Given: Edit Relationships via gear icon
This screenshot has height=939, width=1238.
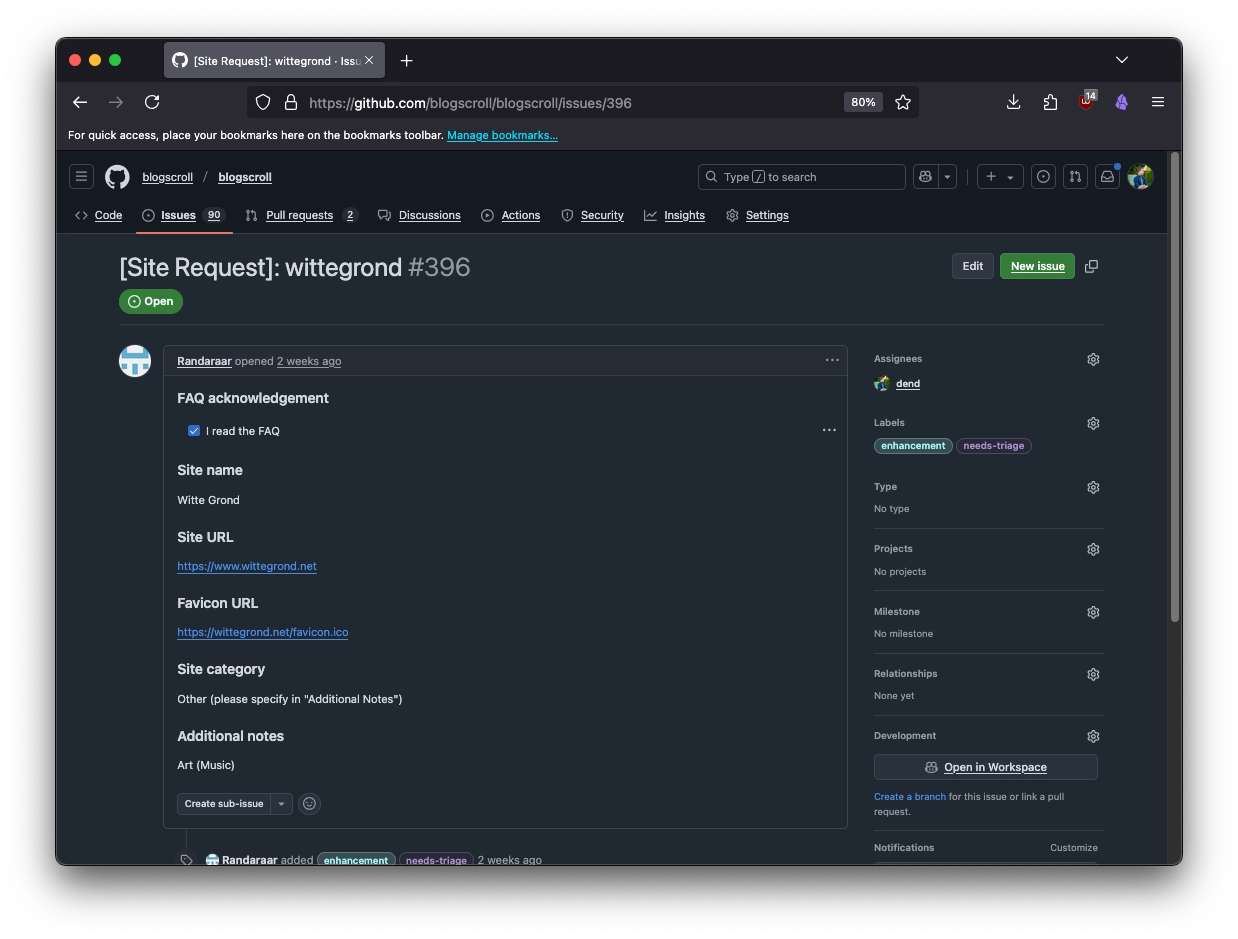Looking at the screenshot, I should [x=1093, y=674].
